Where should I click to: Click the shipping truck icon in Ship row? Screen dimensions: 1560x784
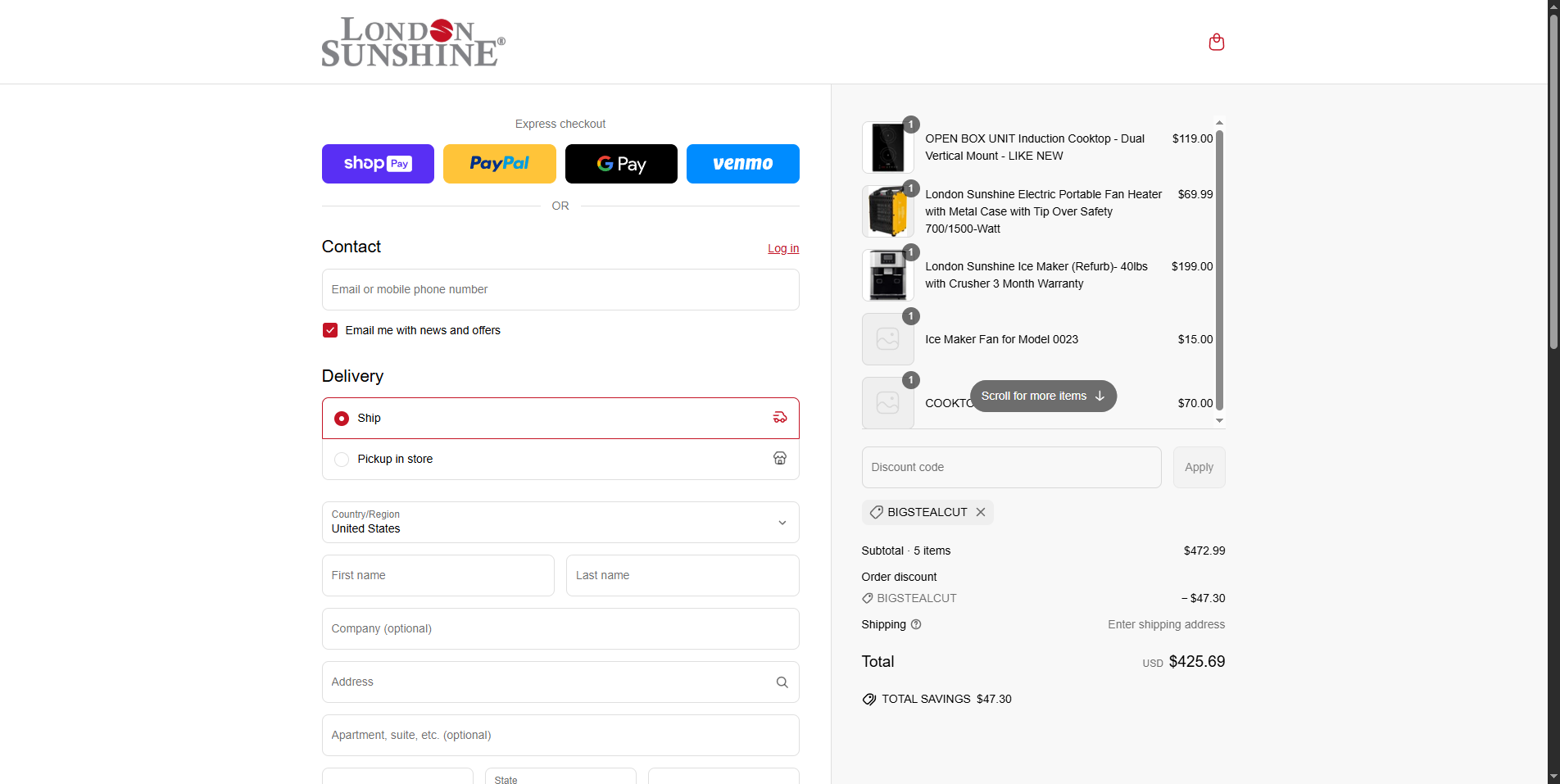coord(780,418)
